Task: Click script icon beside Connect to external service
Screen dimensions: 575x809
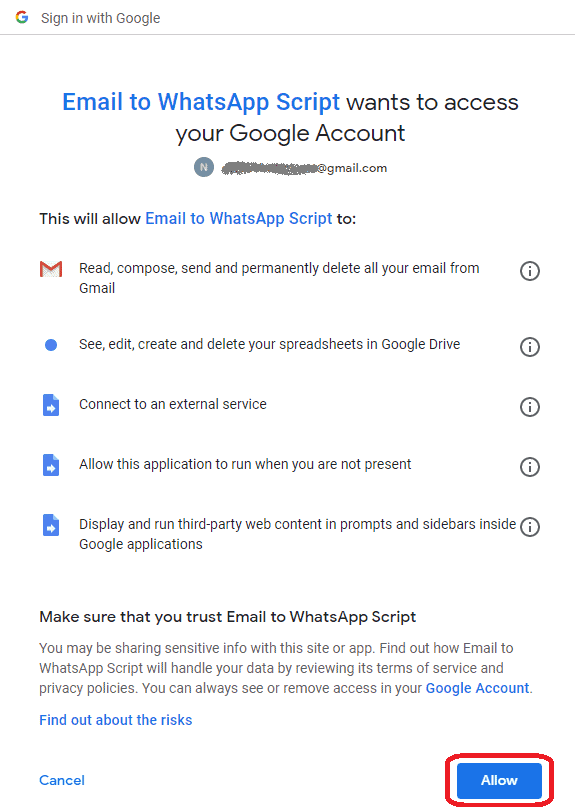Action: (51, 405)
